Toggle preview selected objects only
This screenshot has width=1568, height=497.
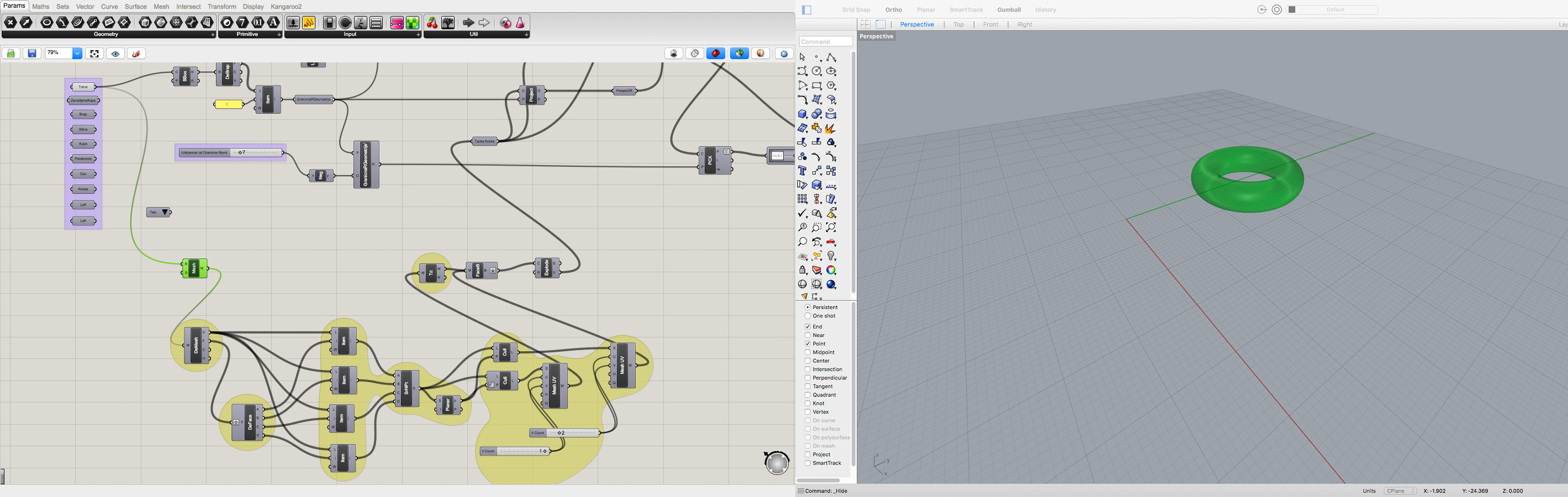(x=740, y=54)
